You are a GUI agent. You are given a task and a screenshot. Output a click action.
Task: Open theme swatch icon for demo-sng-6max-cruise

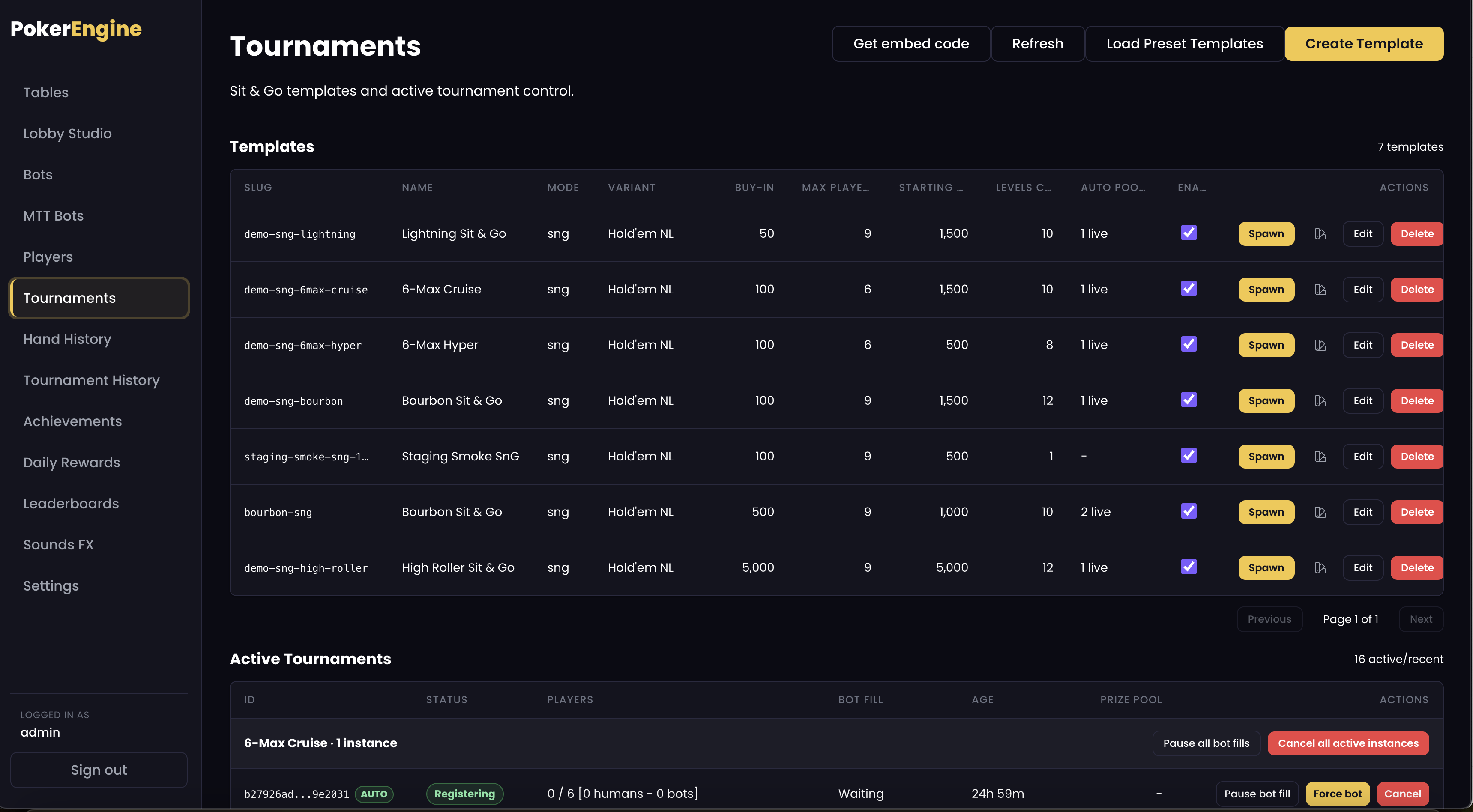[x=1320, y=290]
